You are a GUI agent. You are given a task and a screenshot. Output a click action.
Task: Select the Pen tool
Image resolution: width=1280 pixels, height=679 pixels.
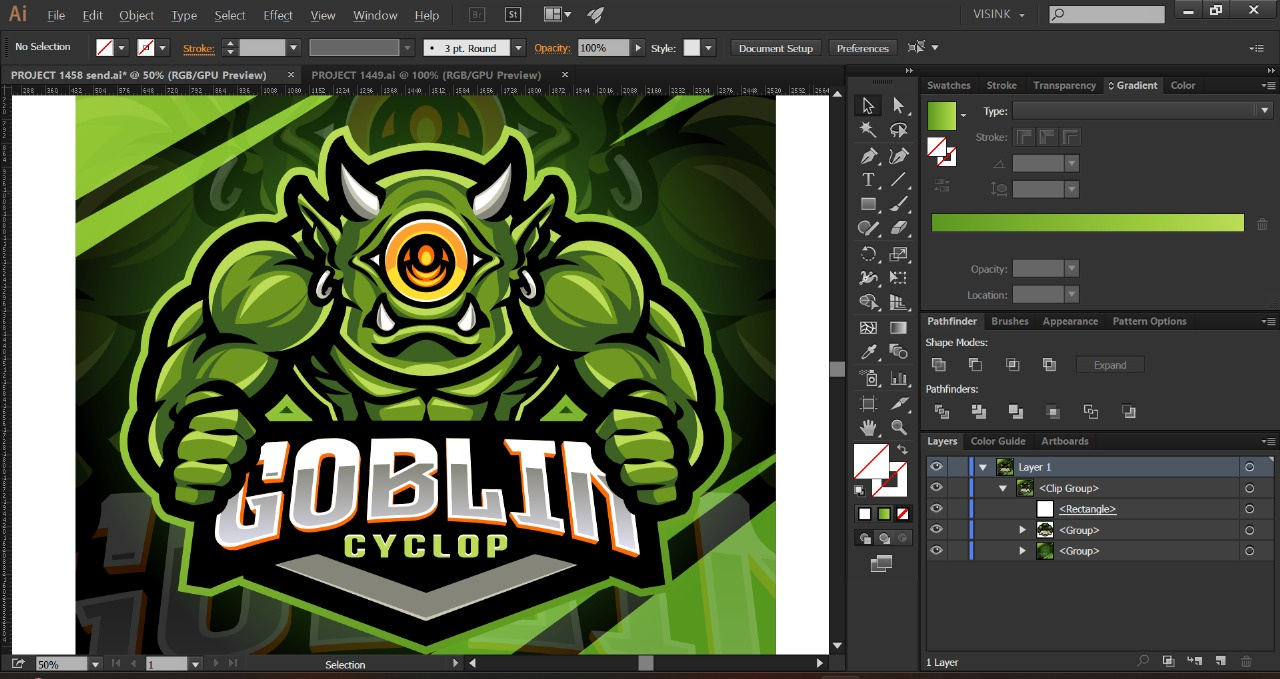coord(868,156)
